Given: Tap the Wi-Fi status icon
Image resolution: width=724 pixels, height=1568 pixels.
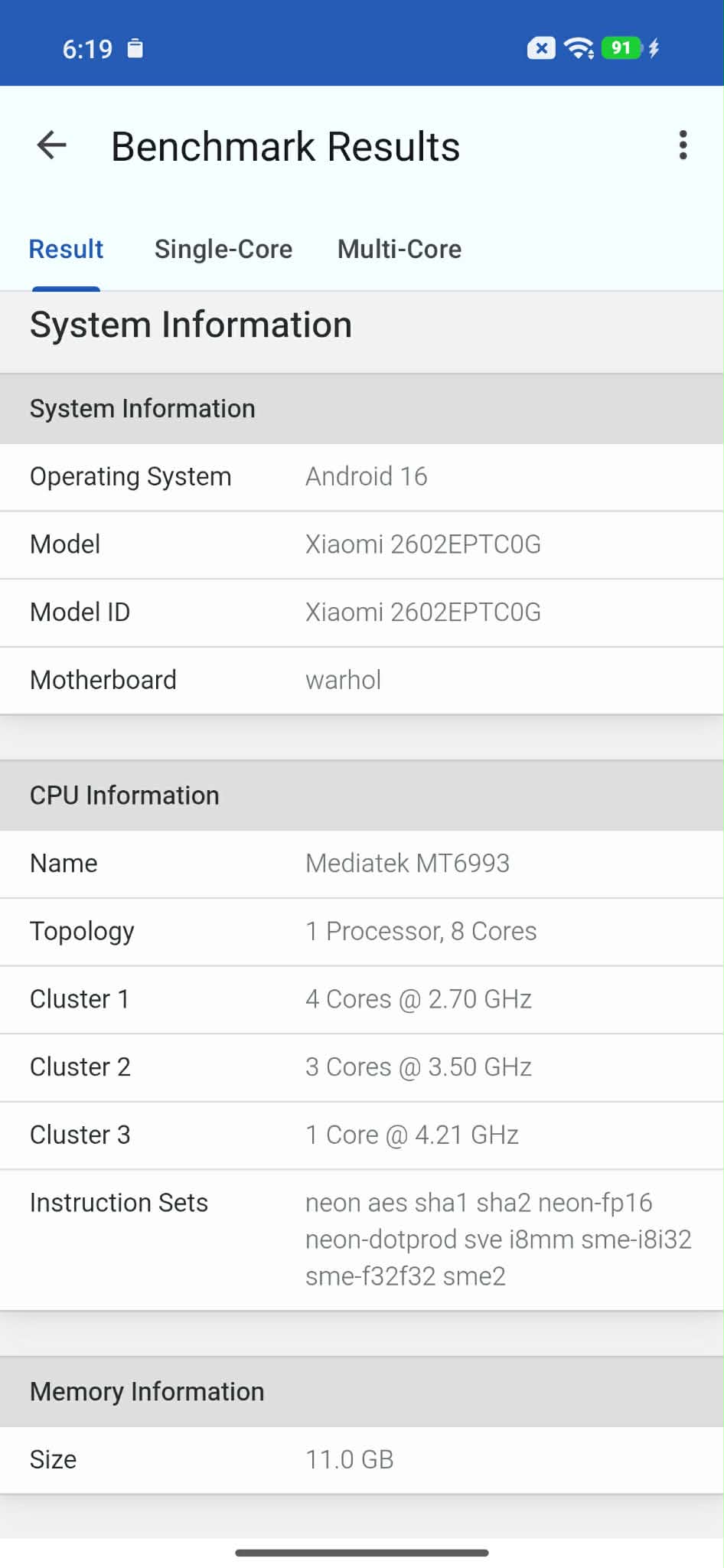Looking at the screenshot, I should [x=579, y=48].
